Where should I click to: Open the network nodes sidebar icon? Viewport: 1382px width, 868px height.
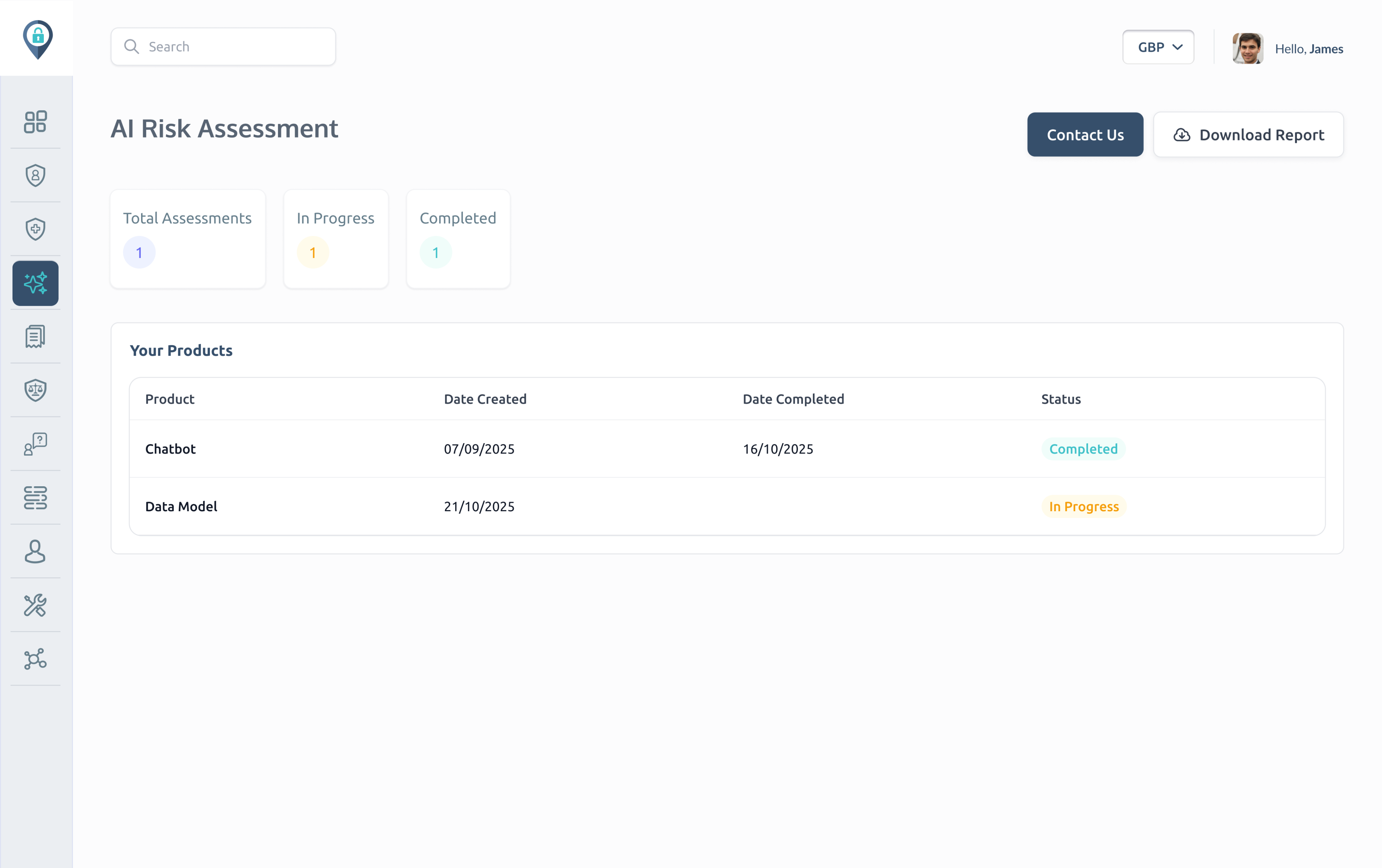35,659
